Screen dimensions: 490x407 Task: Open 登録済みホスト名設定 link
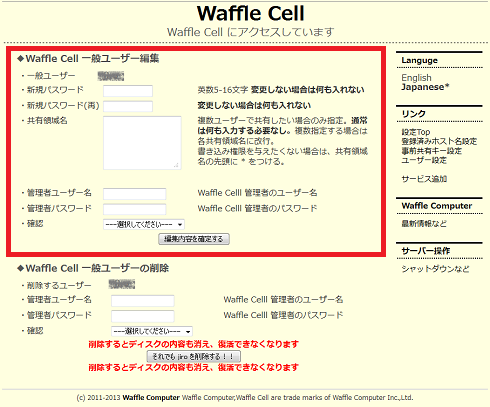(x=439, y=141)
